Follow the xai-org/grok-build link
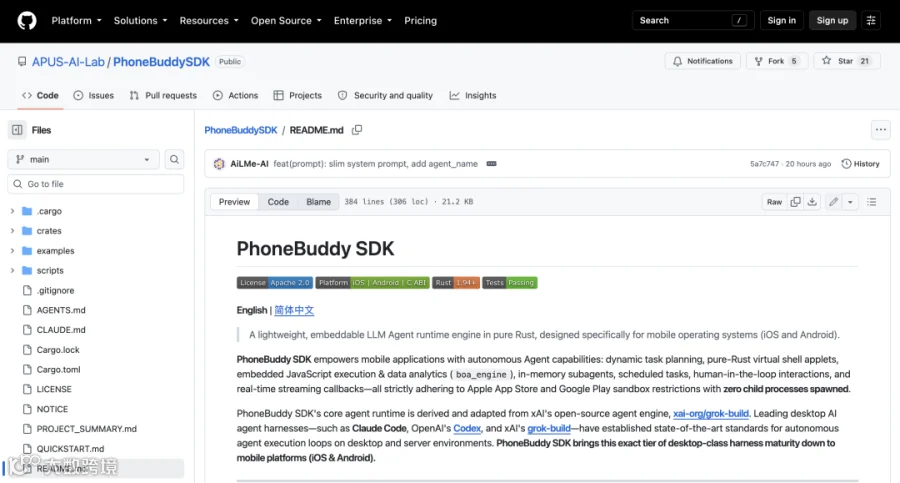The image size is (900, 483). (x=711, y=414)
